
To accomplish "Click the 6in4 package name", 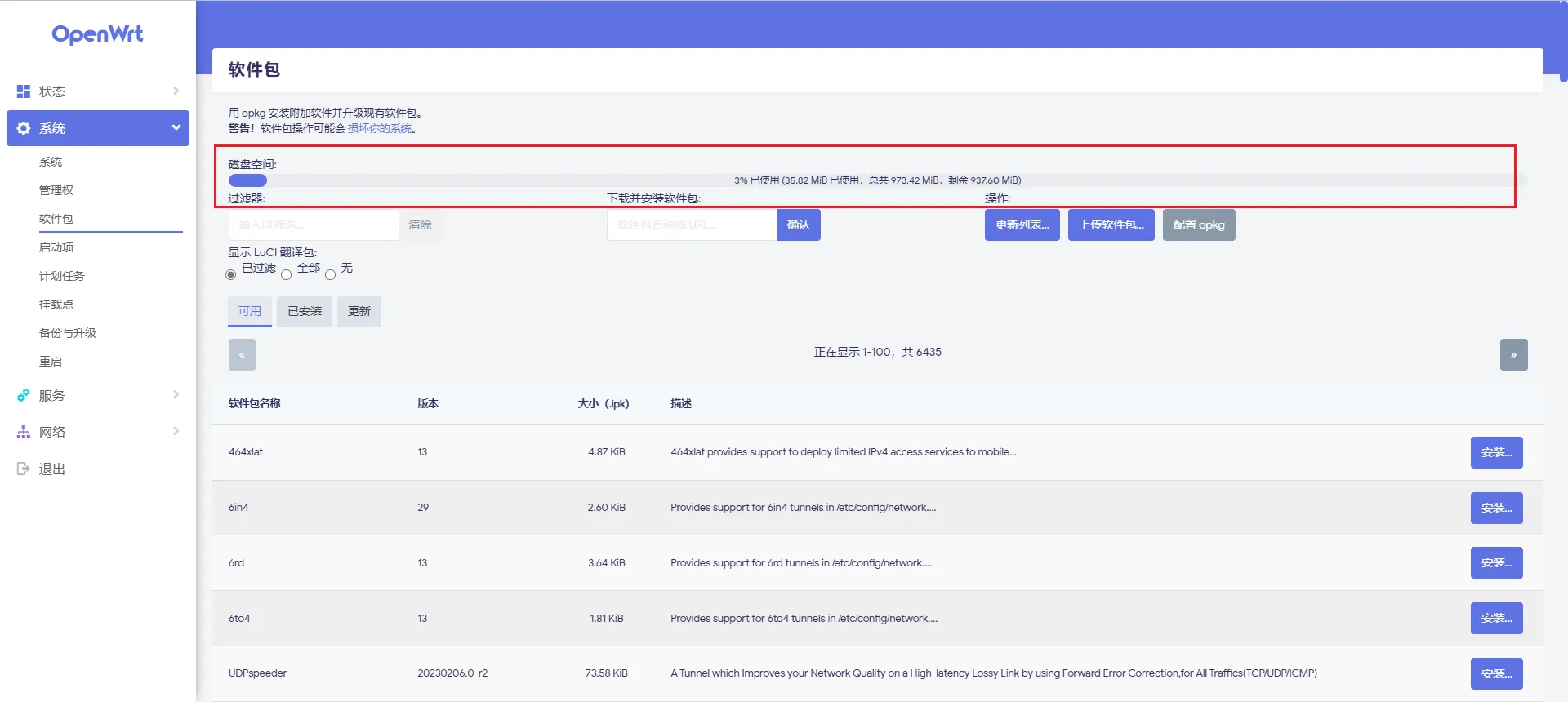I will (238, 508).
